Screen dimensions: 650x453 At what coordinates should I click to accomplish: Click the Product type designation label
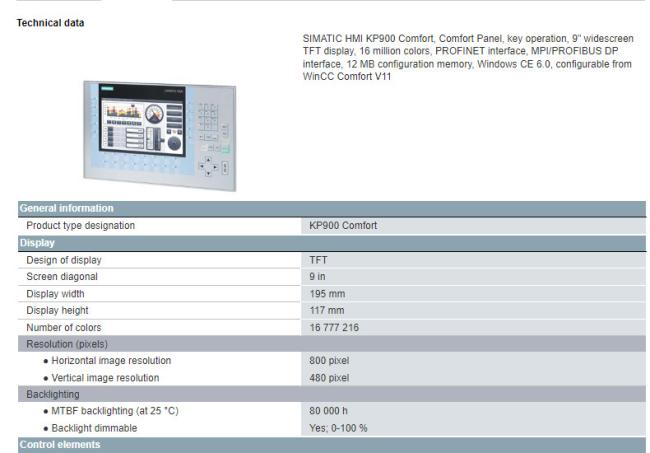(81, 225)
